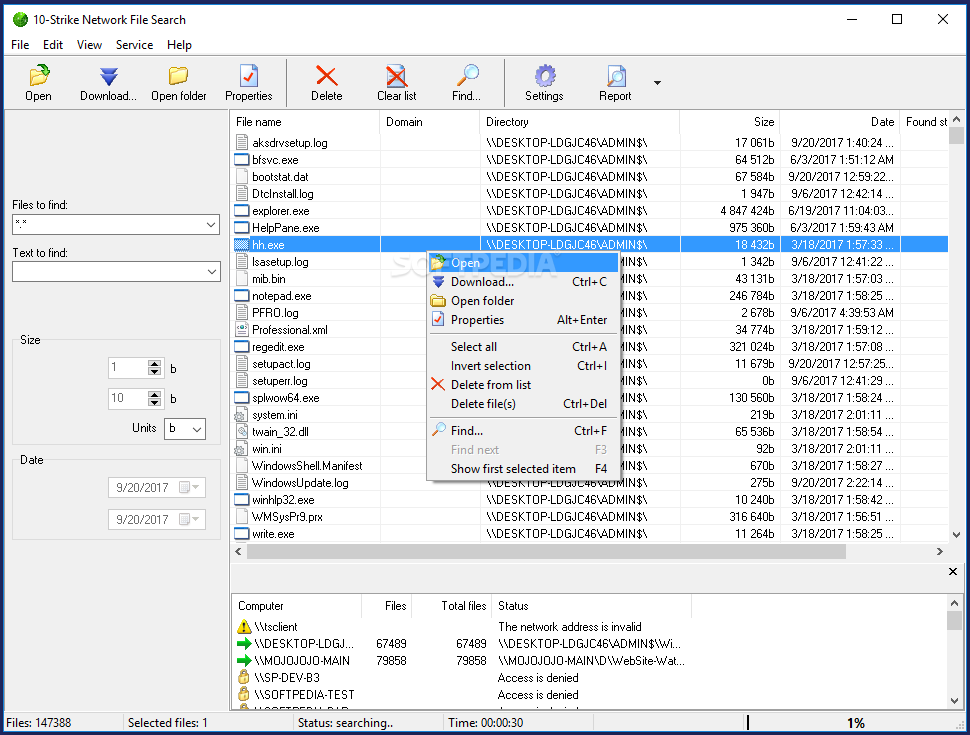This screenshot has height=735, width=970.
Task: Choose Download... in the context menu
Action: pos(523,282)
